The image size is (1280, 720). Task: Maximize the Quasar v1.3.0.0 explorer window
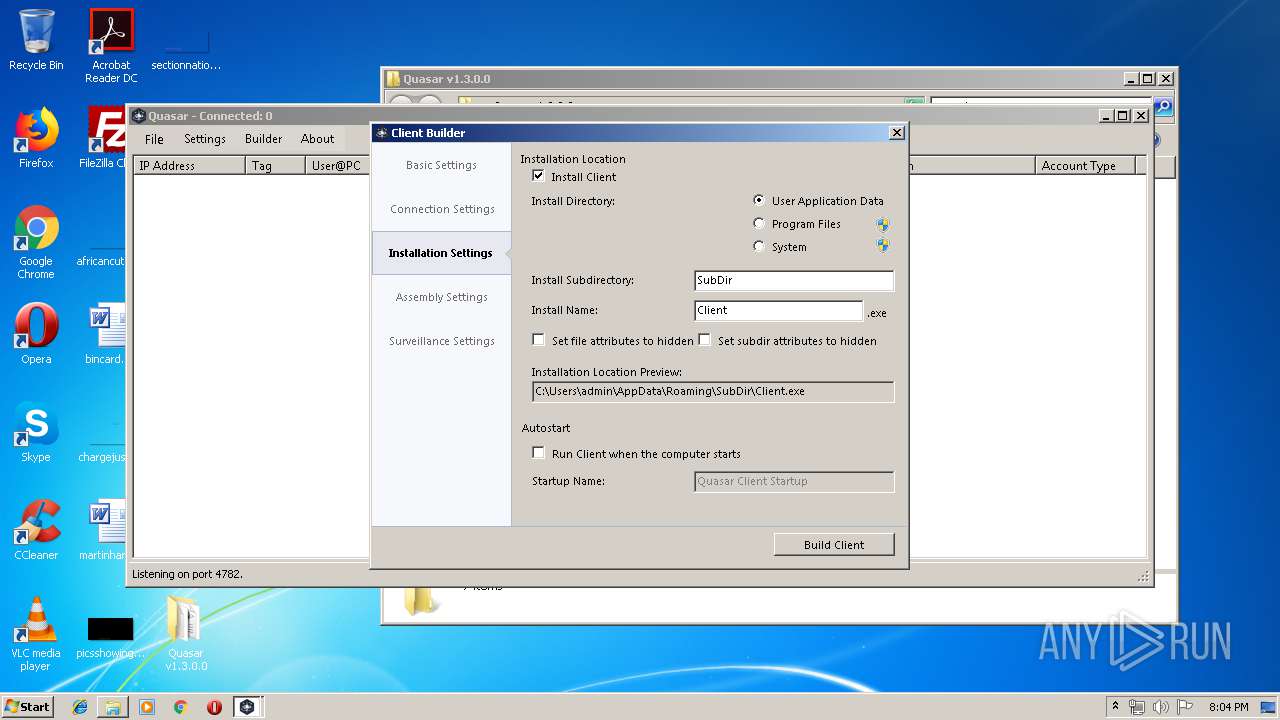tap(1147, 79)
